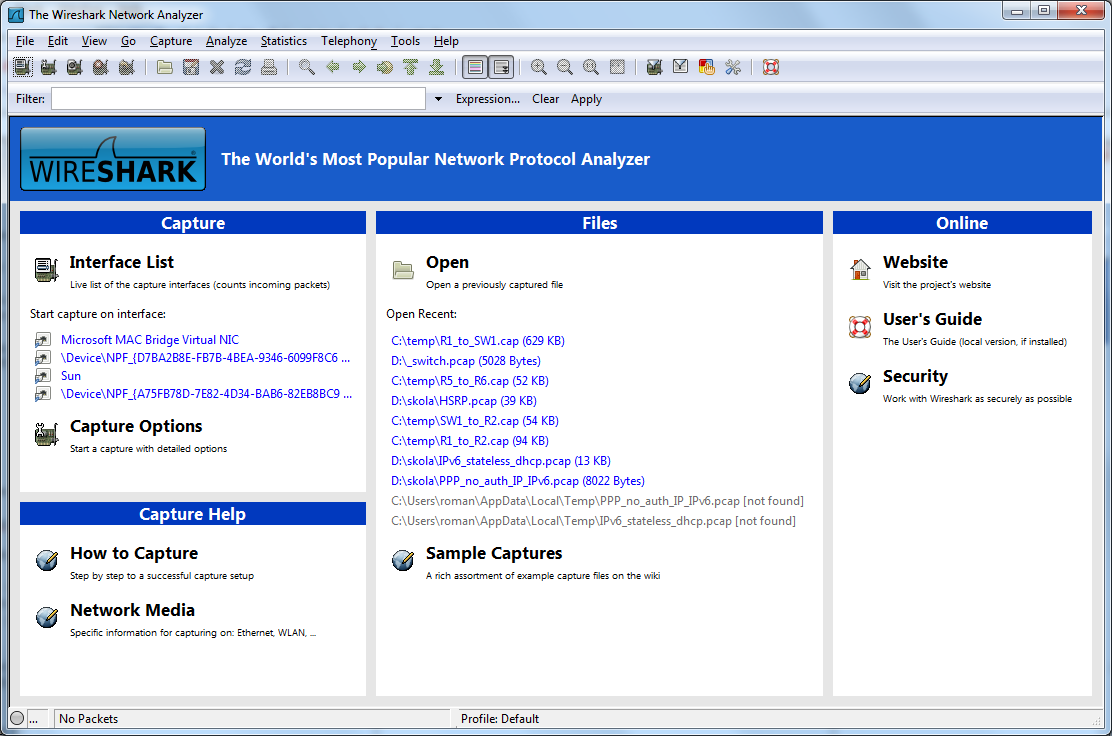Screen dimensions: 1112x736
Task: Select the NPF_{A75FB78D interface link
Action: (x=206, y=394)
